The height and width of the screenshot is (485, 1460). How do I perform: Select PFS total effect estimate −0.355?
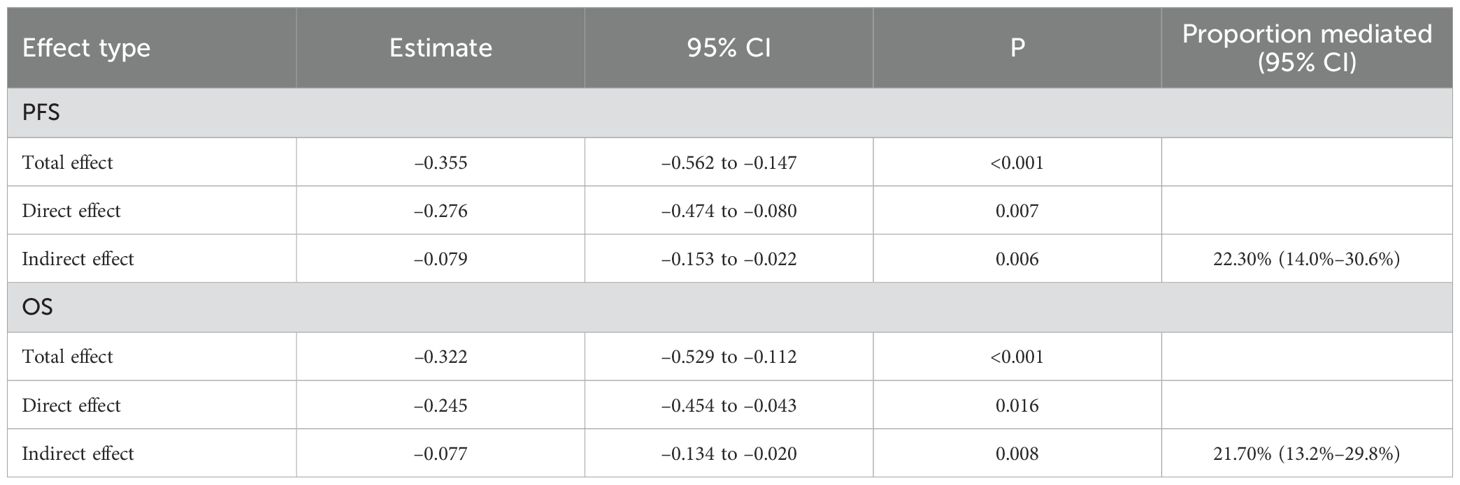point(440,163)
